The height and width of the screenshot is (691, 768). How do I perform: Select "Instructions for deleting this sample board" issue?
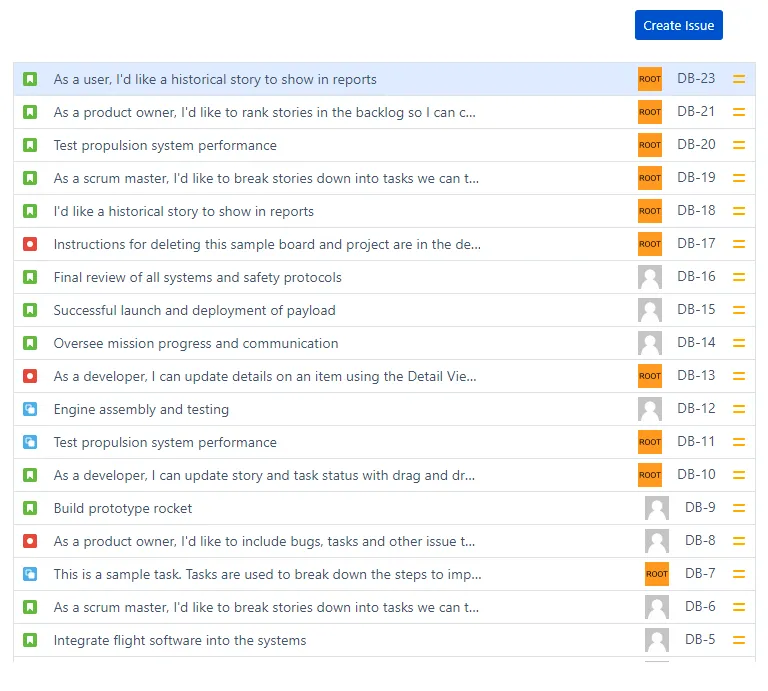coord(267,244)
